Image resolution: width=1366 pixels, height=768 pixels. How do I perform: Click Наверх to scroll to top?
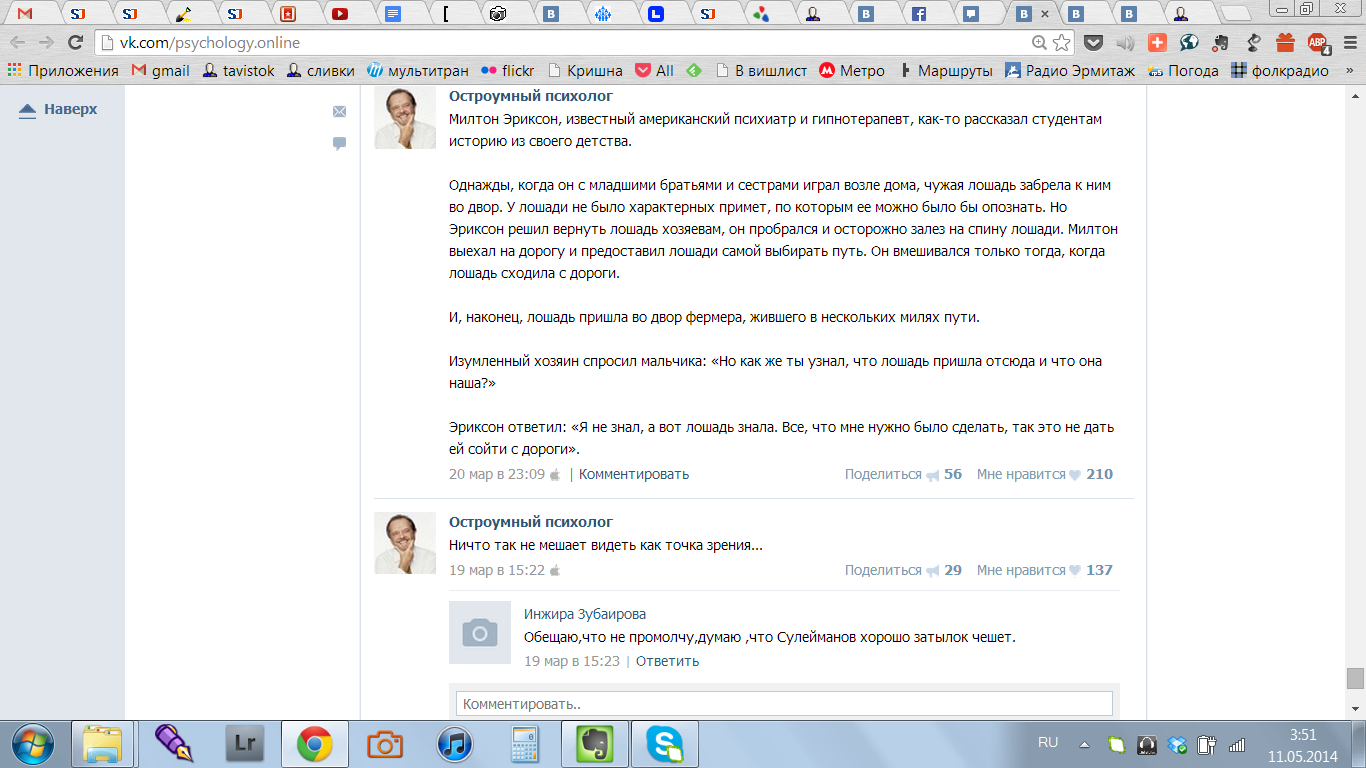point(59,109)
